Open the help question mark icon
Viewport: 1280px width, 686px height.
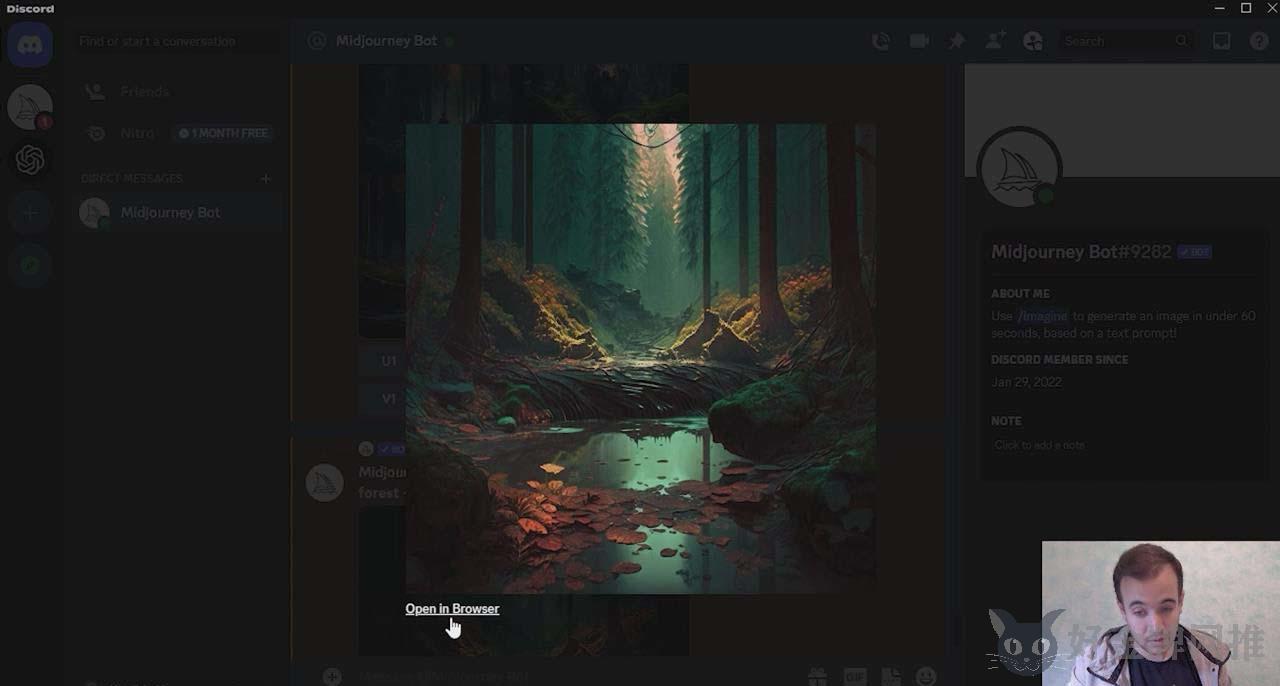point(1259,41)
